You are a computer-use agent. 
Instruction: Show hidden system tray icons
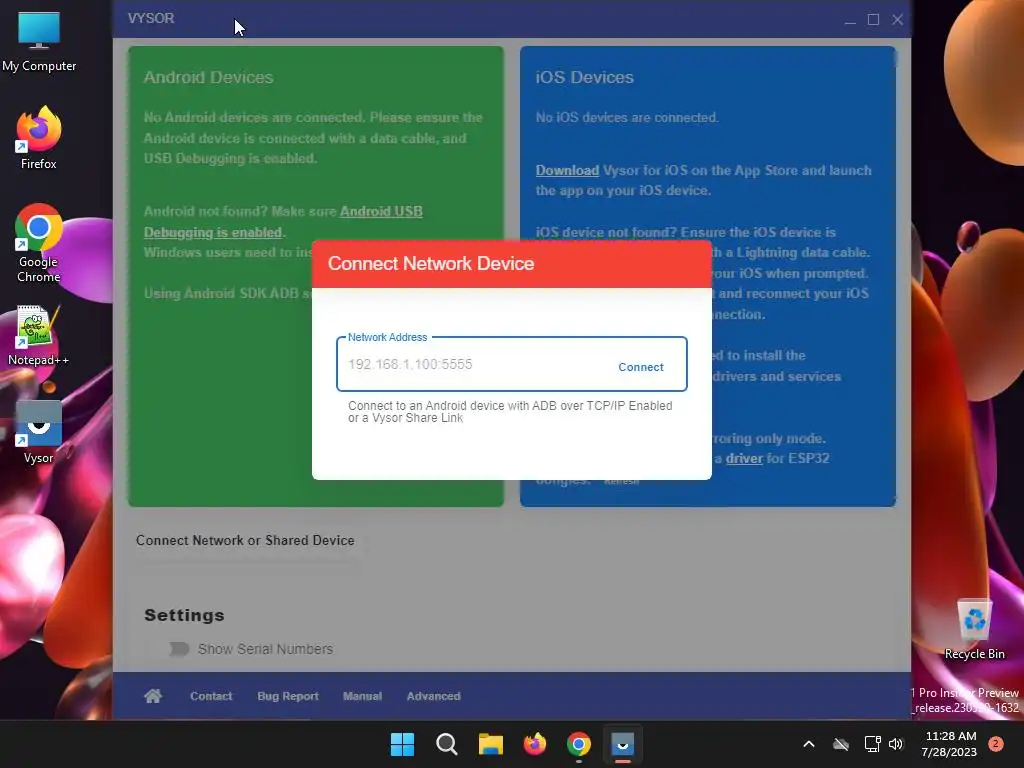pyautogui.click(x=808, y=744)
